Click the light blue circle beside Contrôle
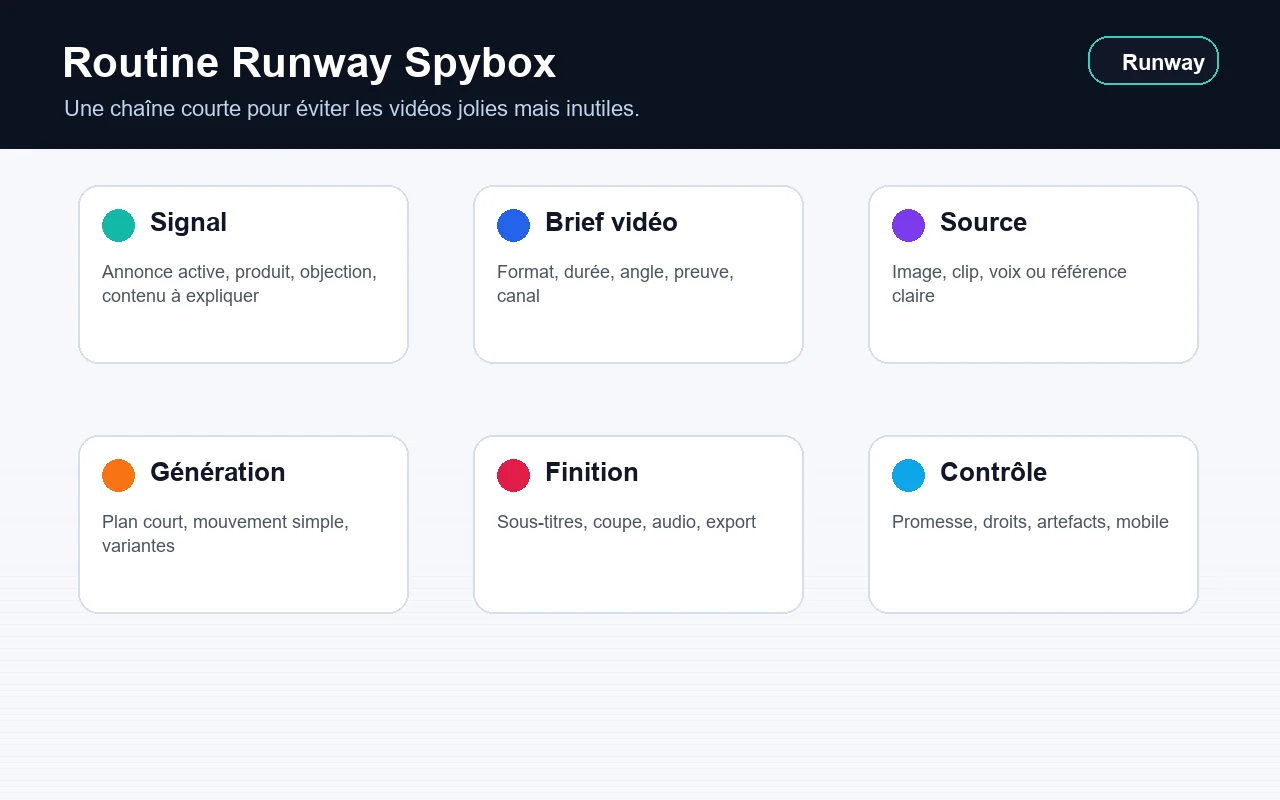Screen dimensions: 1280x800 [908, 475]
